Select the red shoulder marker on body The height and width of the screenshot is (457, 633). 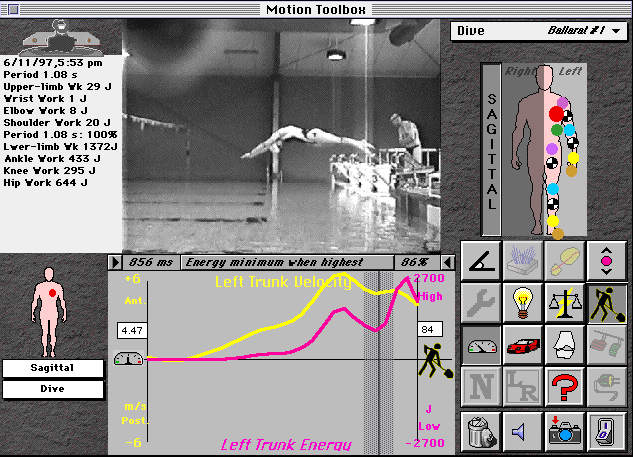[x=555, y=114]
